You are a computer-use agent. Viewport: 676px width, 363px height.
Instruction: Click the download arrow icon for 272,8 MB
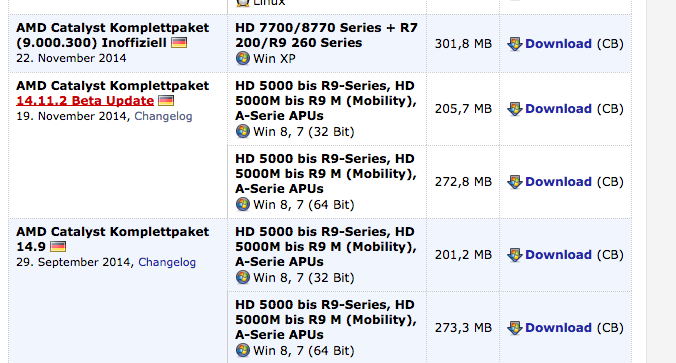pyautogui.click(x=515, y=182)
